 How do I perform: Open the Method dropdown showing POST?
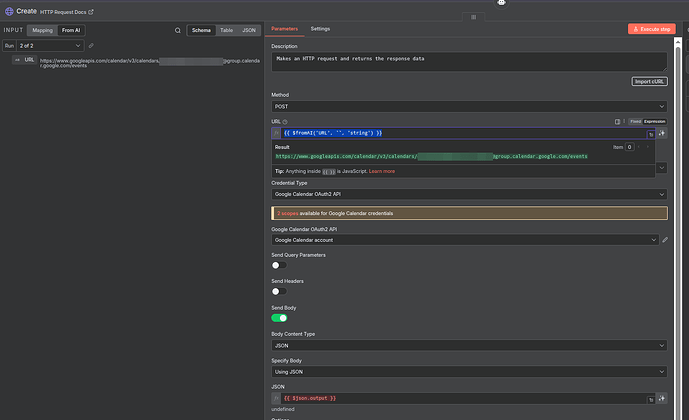click(x=469, y=106)
